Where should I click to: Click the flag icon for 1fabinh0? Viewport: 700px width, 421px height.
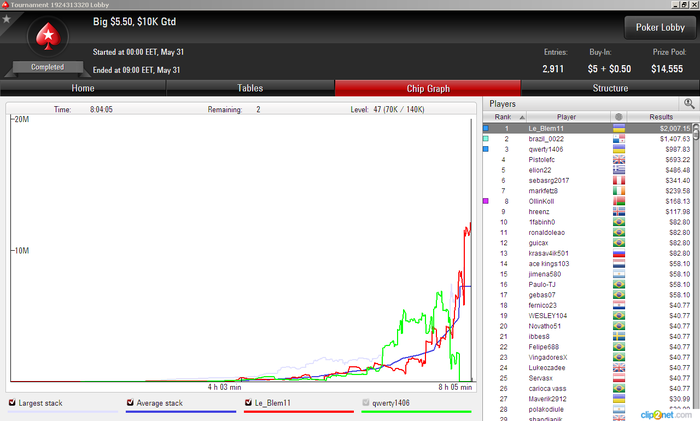point(619,222)
